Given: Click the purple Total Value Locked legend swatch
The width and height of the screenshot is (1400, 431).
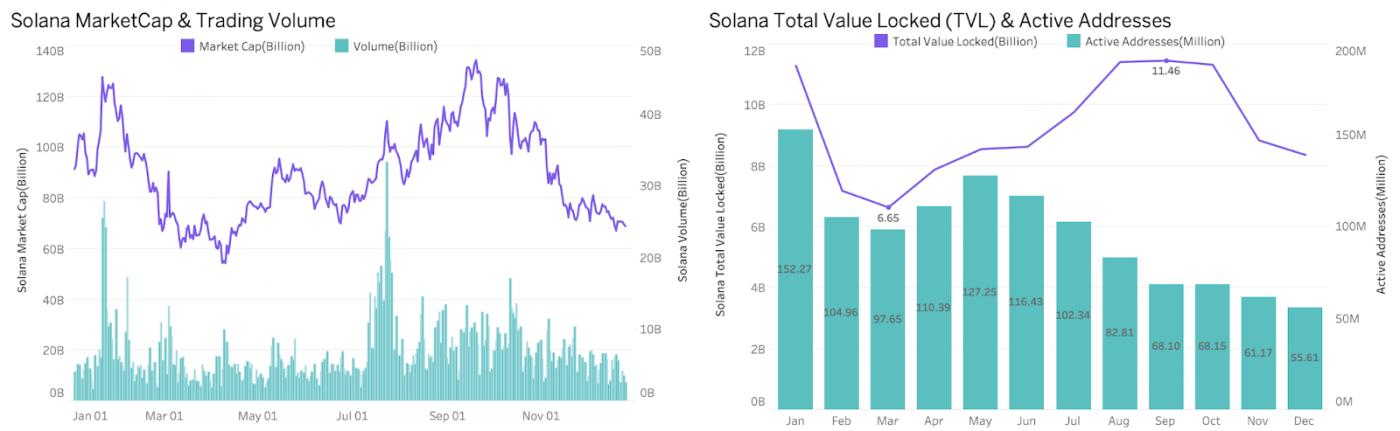Looking at the screenshot, I should point(881,41).
